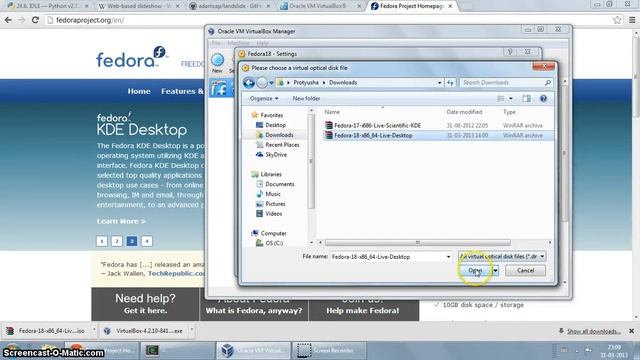Click the Forward arrow in file dialog
This screenshot has width=640, height=360.
262,83
